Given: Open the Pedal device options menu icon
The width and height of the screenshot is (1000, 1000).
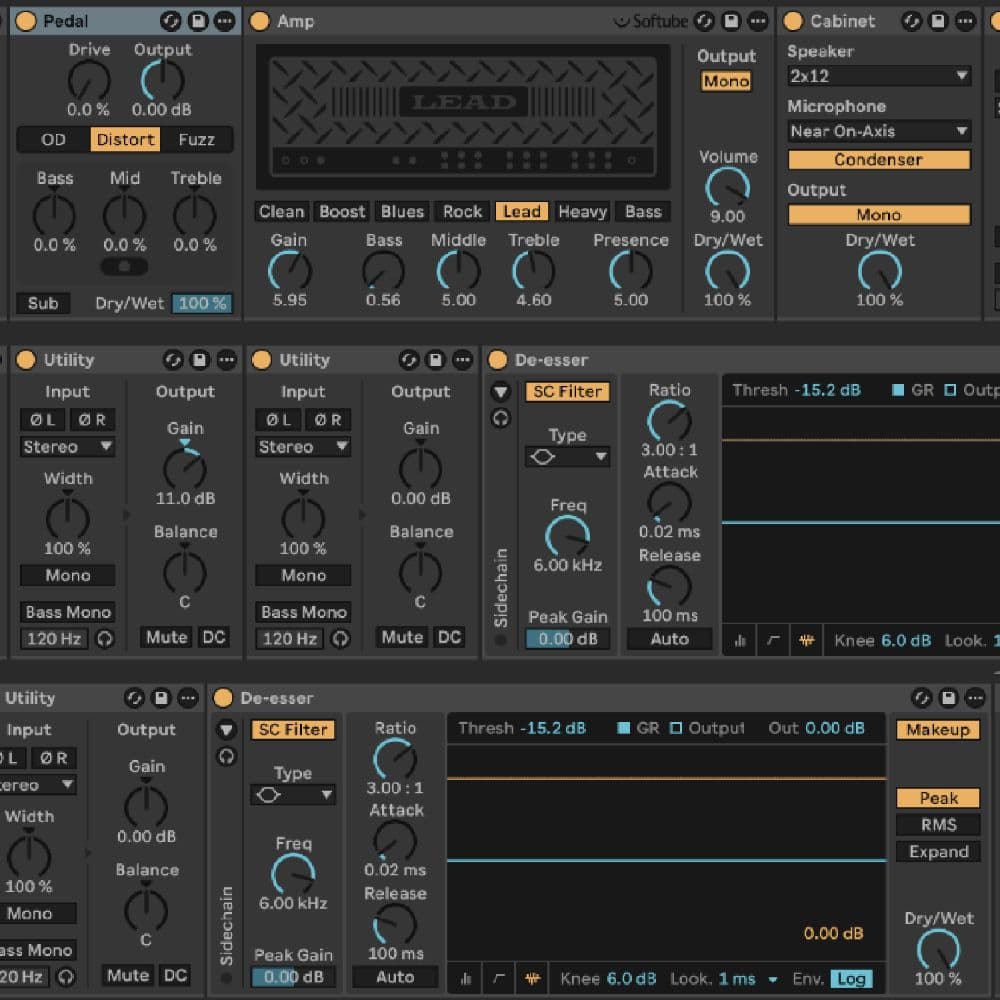Looking at the screenshot, I should point(224,21).
